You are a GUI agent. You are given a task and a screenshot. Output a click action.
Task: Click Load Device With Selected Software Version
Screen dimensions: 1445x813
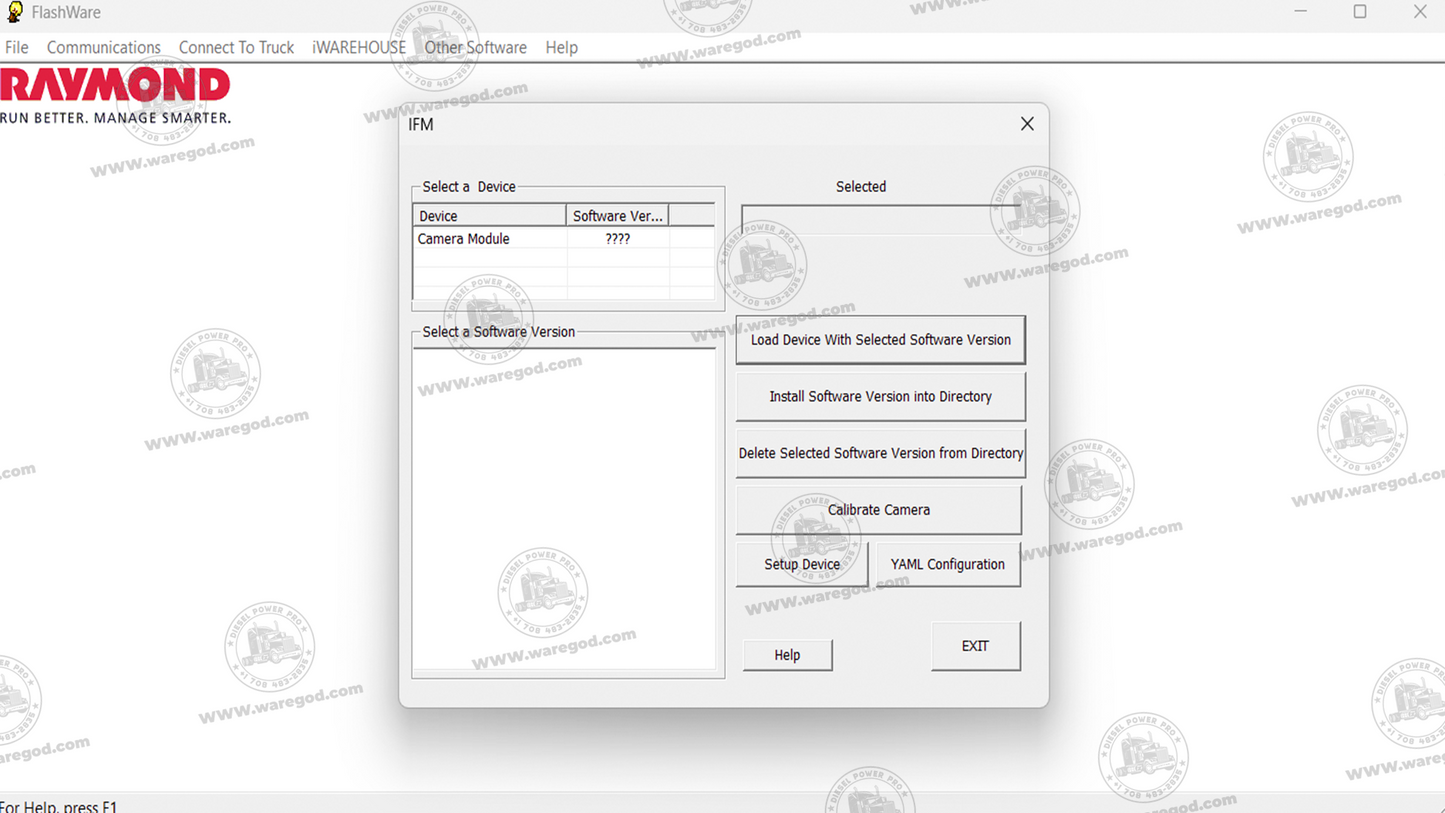880,340
